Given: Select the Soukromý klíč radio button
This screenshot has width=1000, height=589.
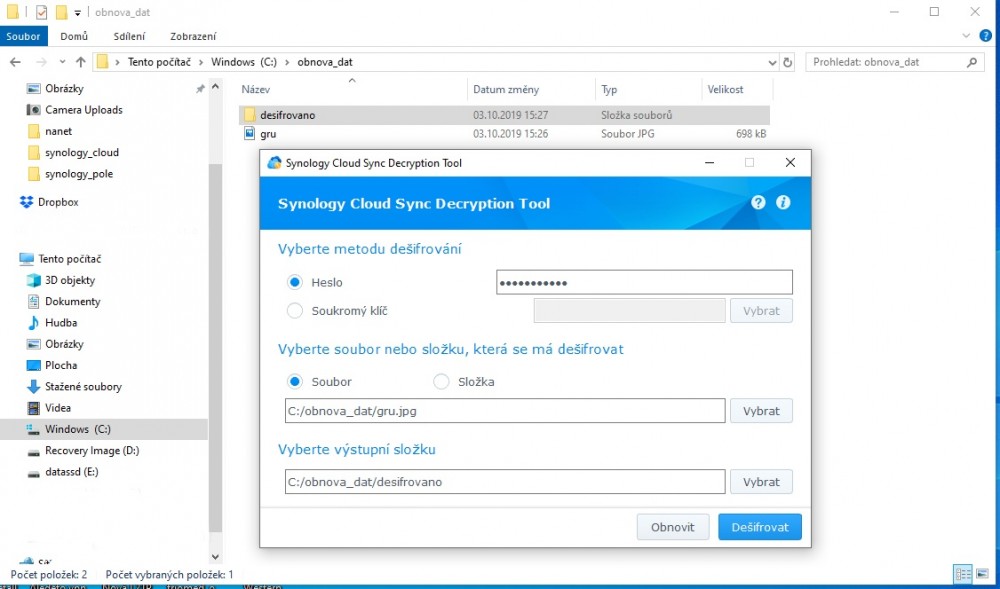Looking at the screenshot, I should pyautogui.click(x=295, y=311).
